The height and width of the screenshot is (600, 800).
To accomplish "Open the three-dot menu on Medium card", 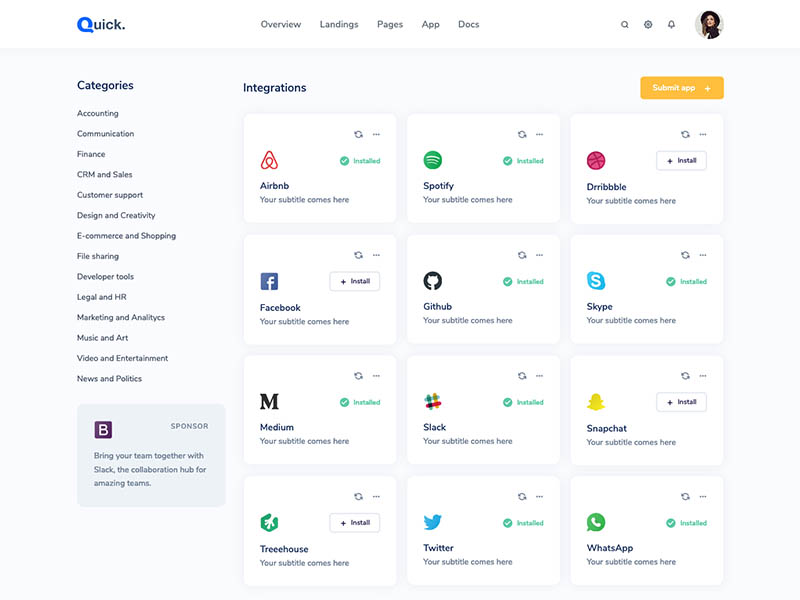I will (376, 376).
